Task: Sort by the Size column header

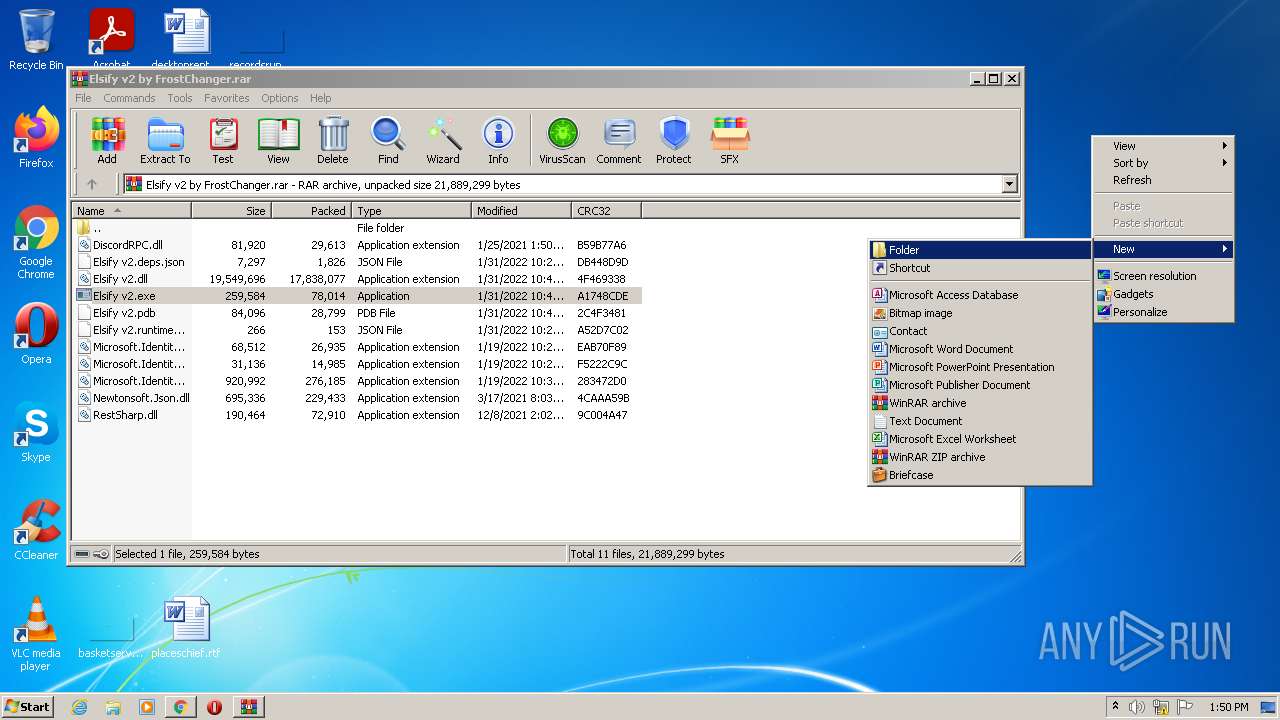Action: pos(231,211)
